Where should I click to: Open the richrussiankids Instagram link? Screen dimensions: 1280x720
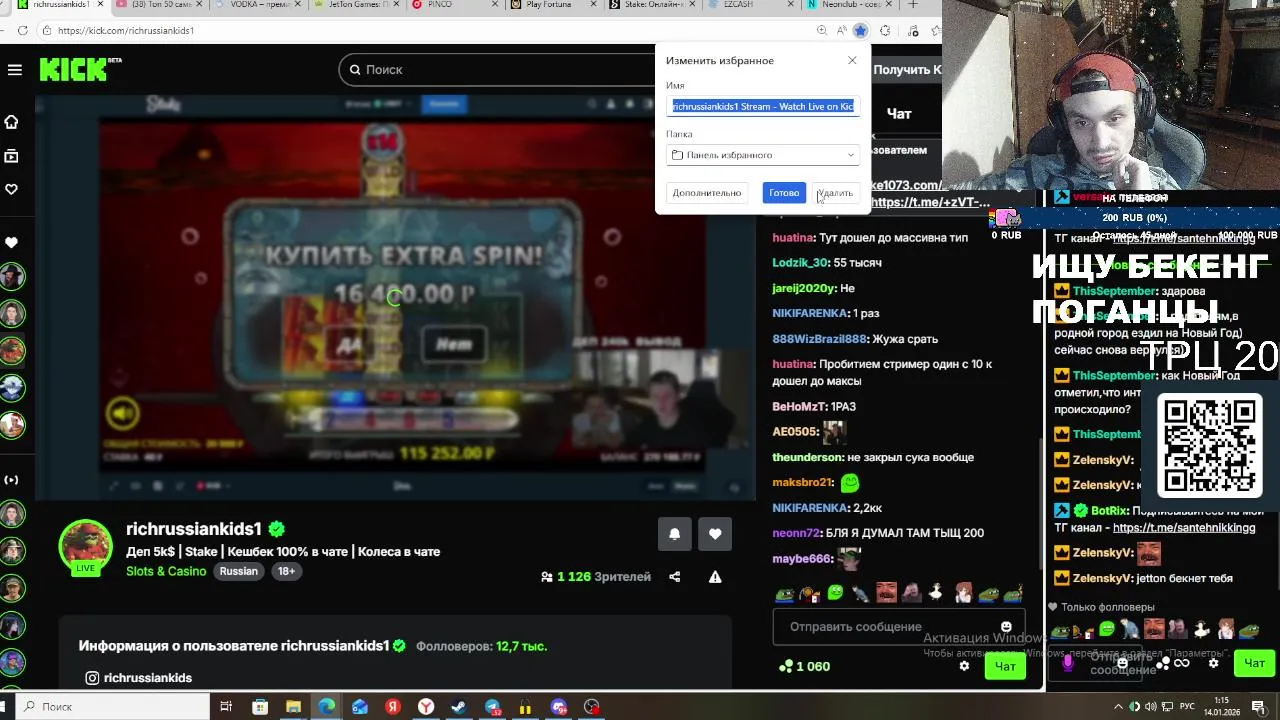tap(138, 678)
